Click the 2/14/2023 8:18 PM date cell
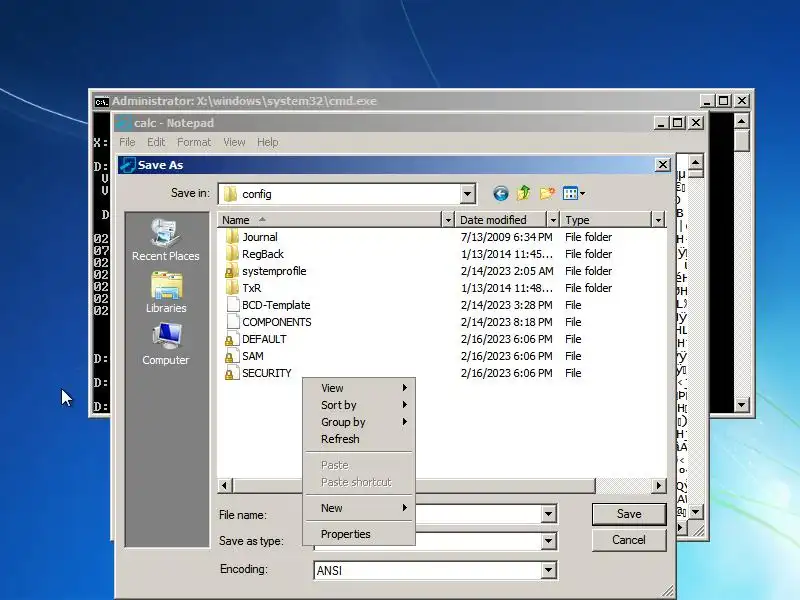Viewport: 800px width, 600px height. pyautogui.click(x=507, y=322)
